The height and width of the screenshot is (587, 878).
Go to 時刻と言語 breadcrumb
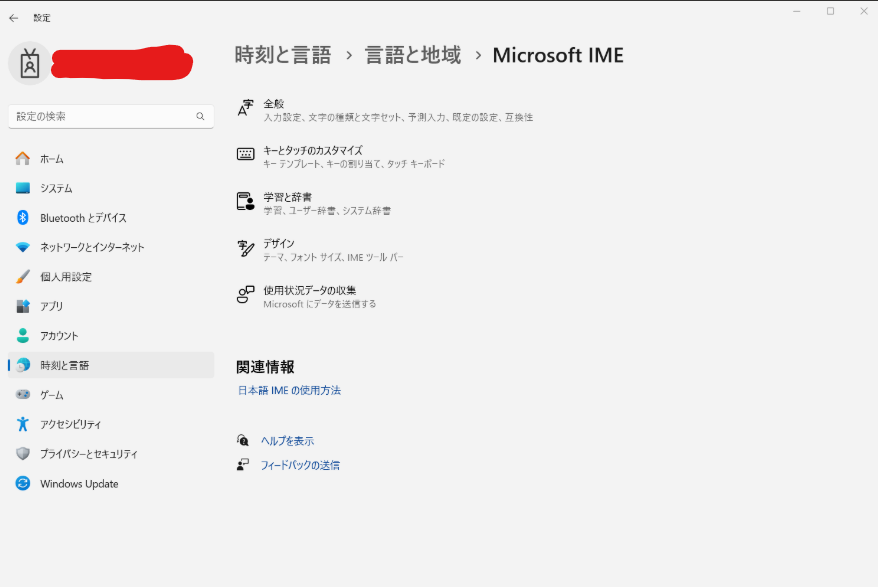tap(282, 56)
